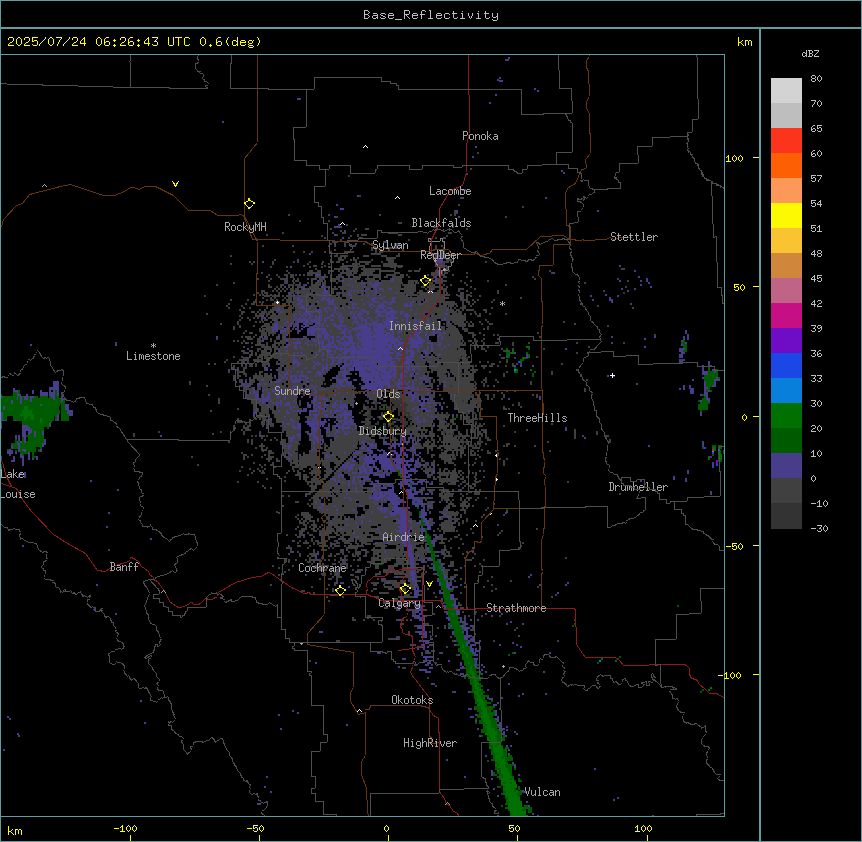This screenshot has width=862, height=842.
Task: Click the Sylvan label on map
Action: point(390,245)
